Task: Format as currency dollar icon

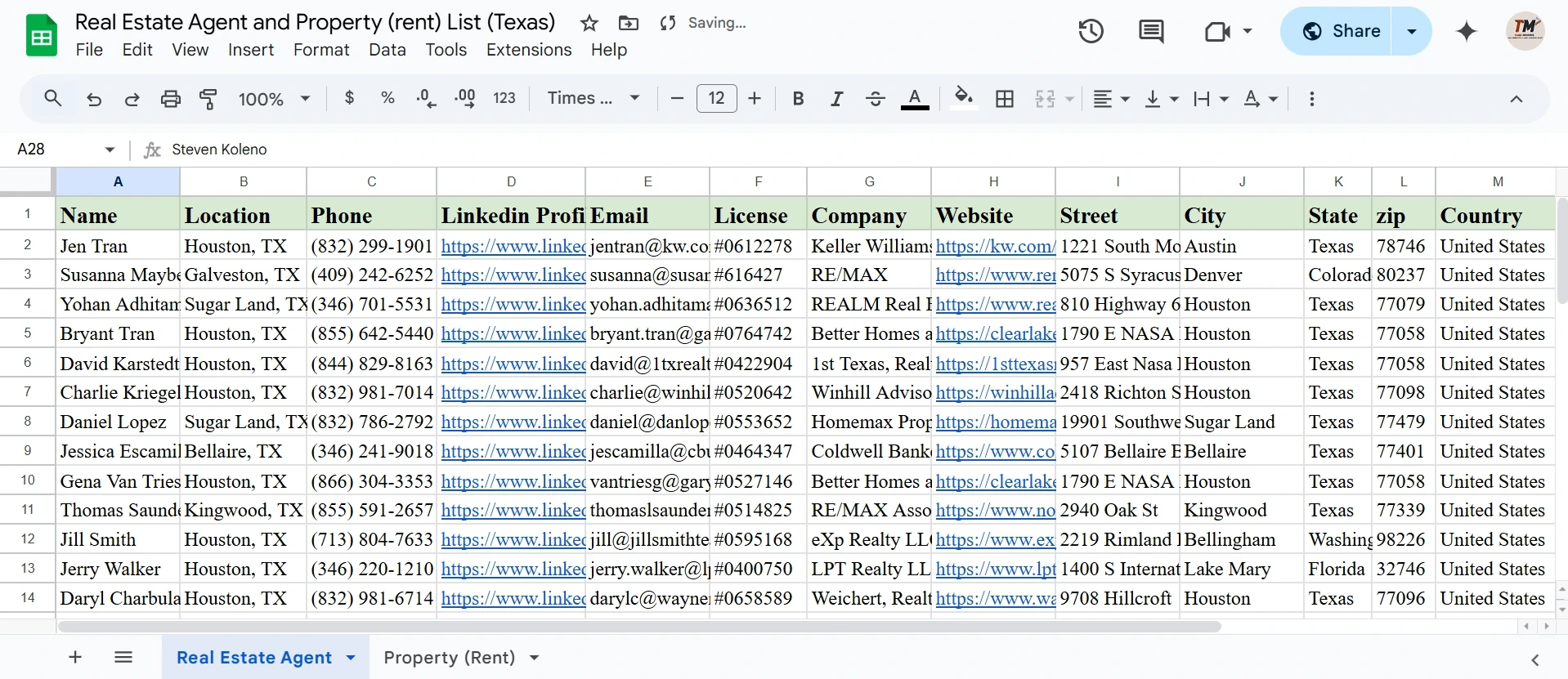Action: tap(350, 98)
